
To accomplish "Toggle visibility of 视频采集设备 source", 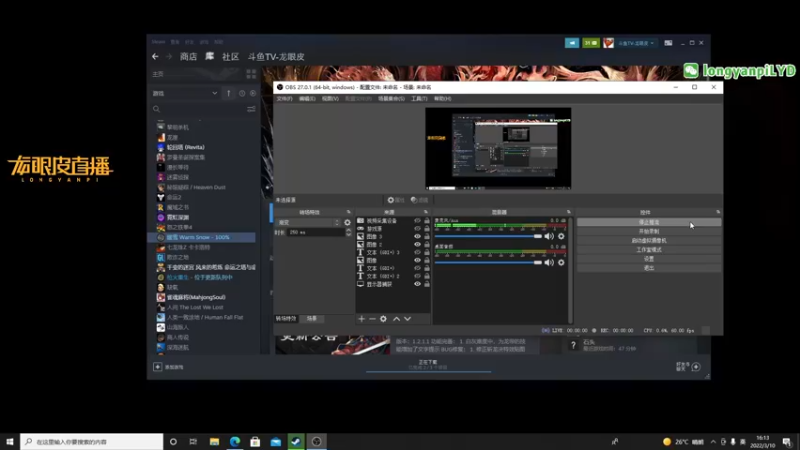I will tap(417, 221).
